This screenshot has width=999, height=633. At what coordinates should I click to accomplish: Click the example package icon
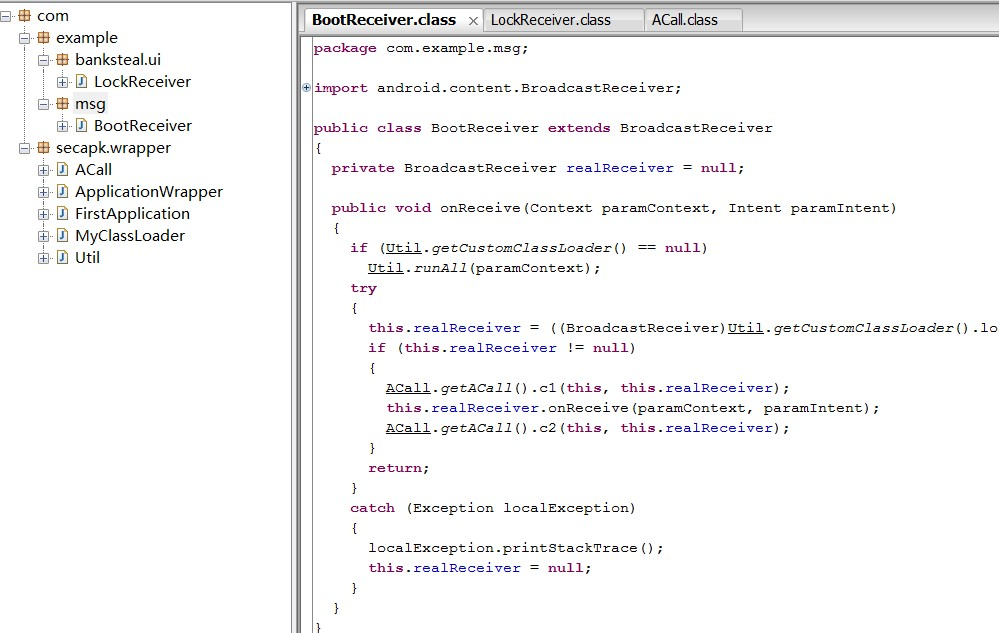(43, 38)
